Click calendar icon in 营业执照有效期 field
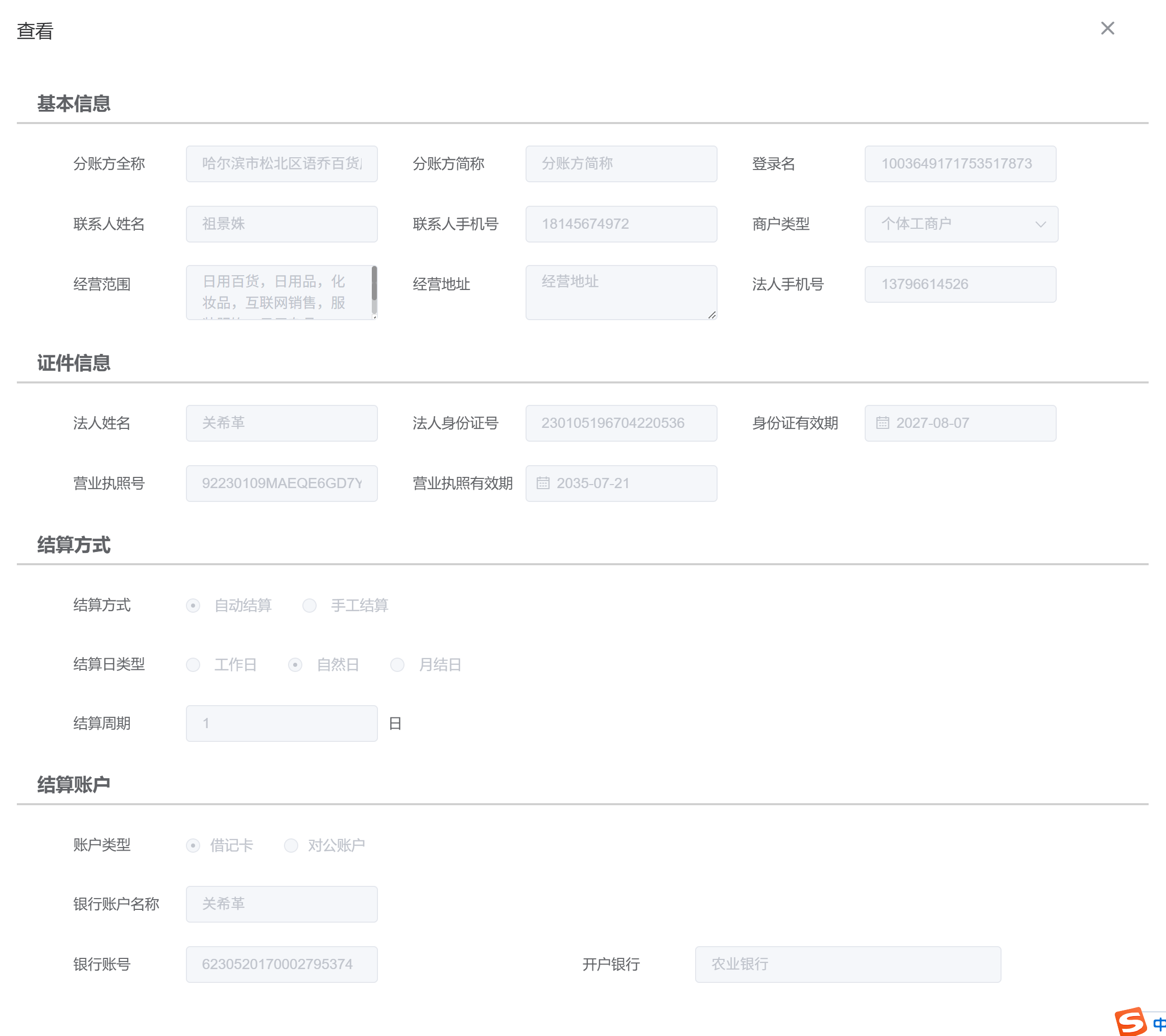1166x1036 pixels. (x=542, y=484)
